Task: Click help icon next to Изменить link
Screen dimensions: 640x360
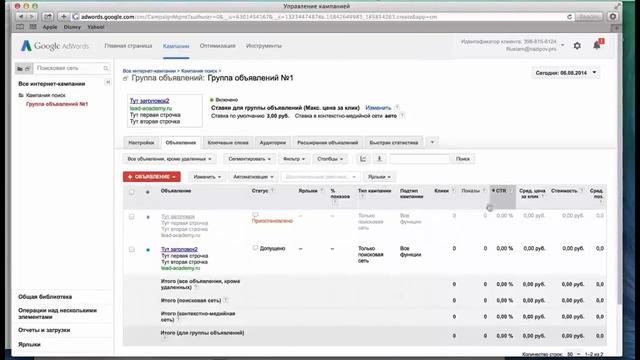Action: [x=397, y=108]
